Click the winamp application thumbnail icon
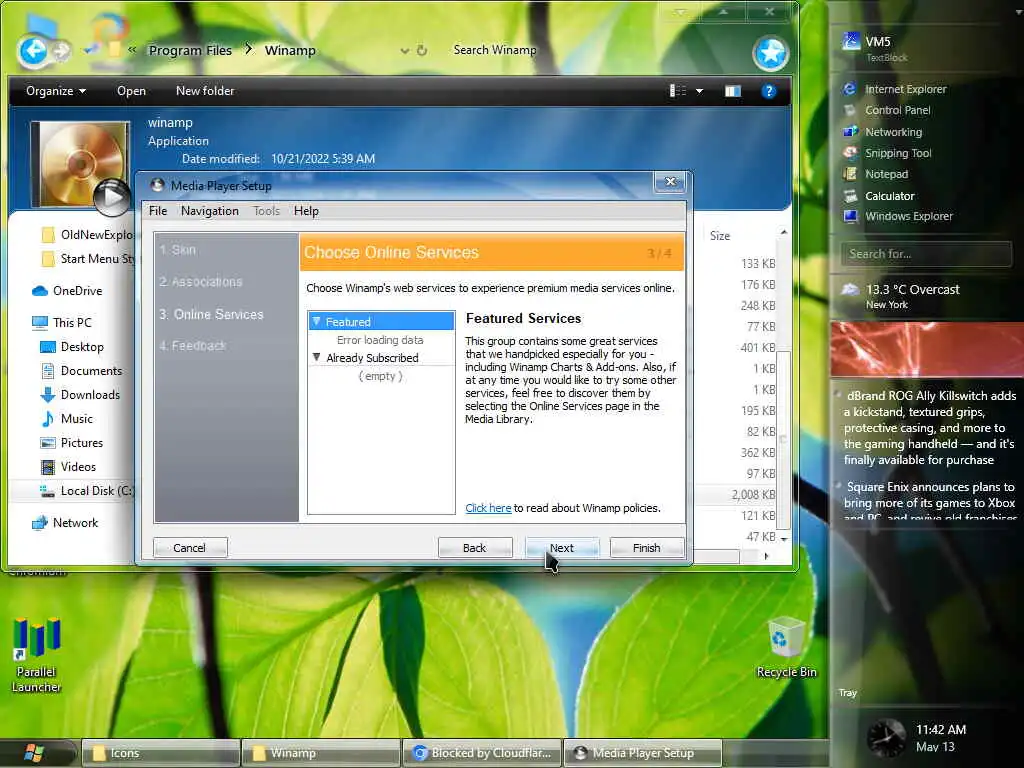1024x768 pixels. pyautogui.click(x=80, y=165)
